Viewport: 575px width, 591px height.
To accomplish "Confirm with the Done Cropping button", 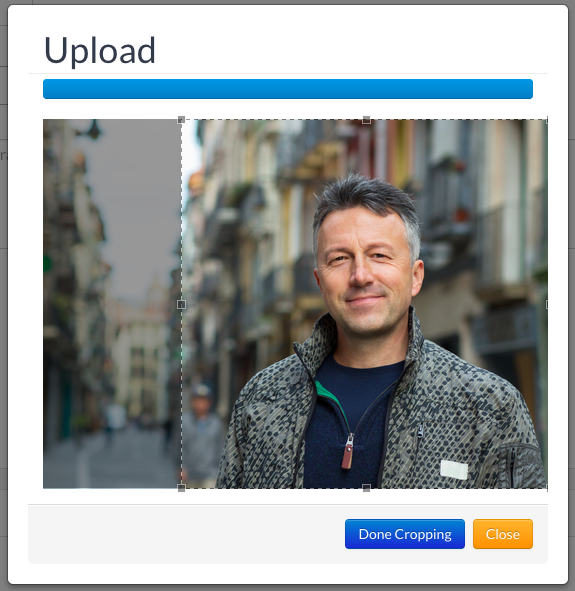I will pyautogui.click(x=405, y=534).
